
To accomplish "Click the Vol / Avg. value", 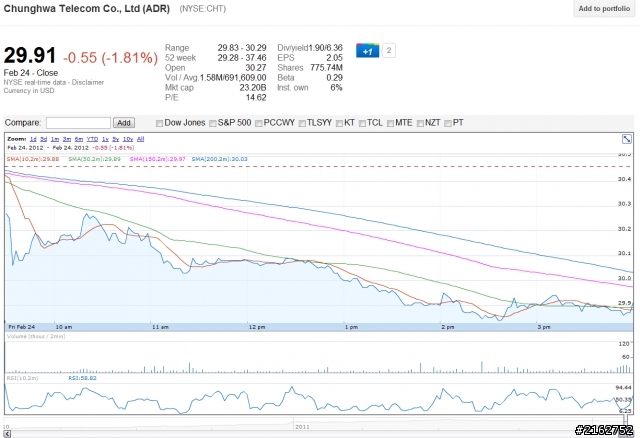I will pyautogui.click(x=233, y=78).
